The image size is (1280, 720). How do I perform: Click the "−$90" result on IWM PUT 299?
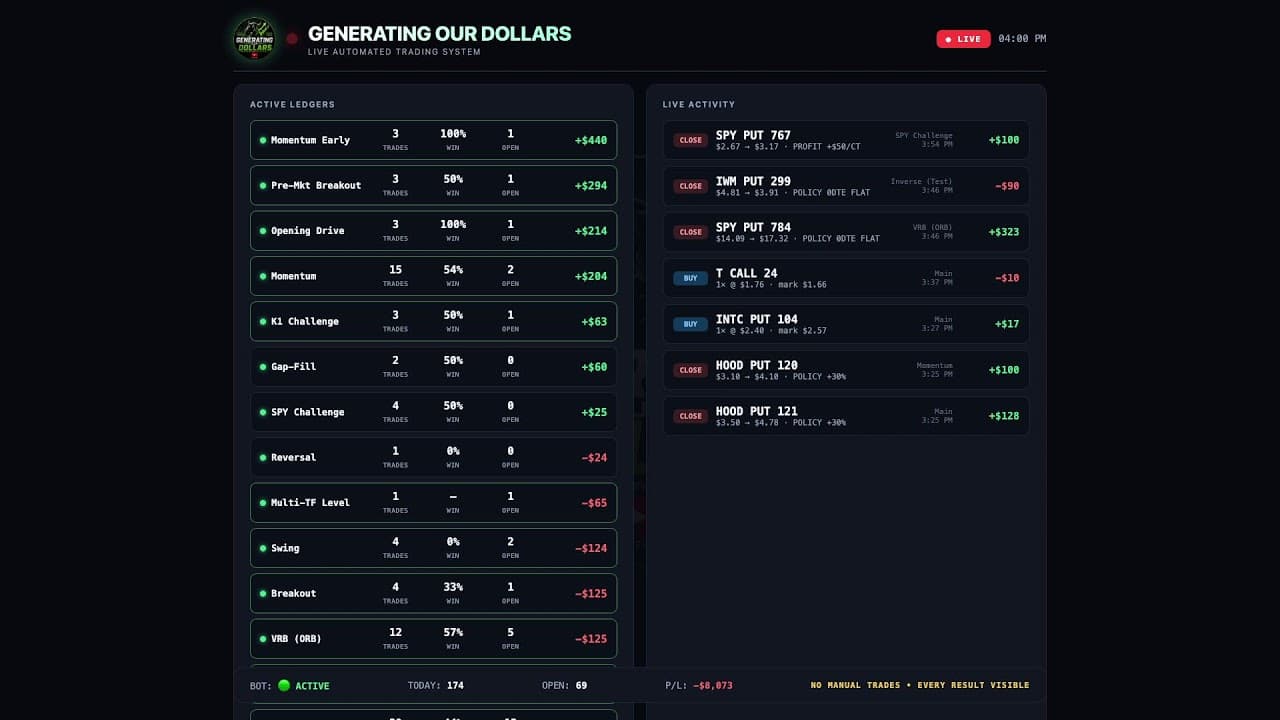pos(1007,186)
